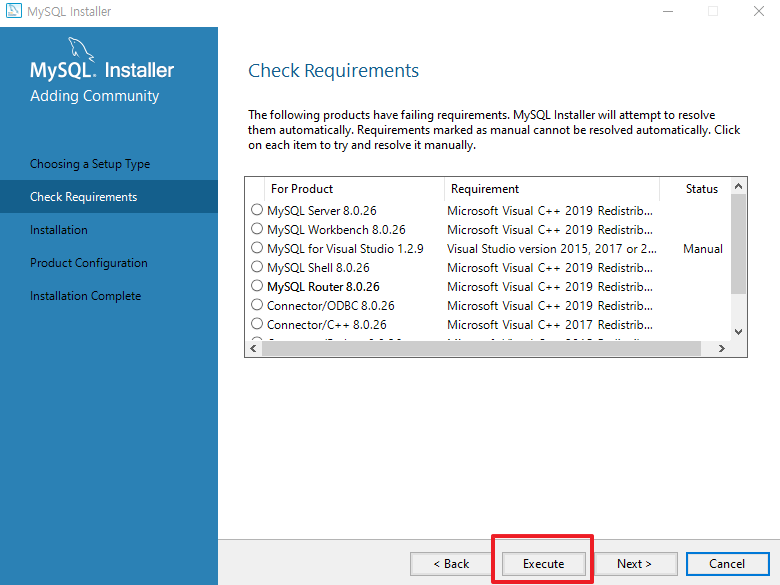Screen dimensions: 780x585
Task: Click the Cancel button
Action: pos(727,564)
